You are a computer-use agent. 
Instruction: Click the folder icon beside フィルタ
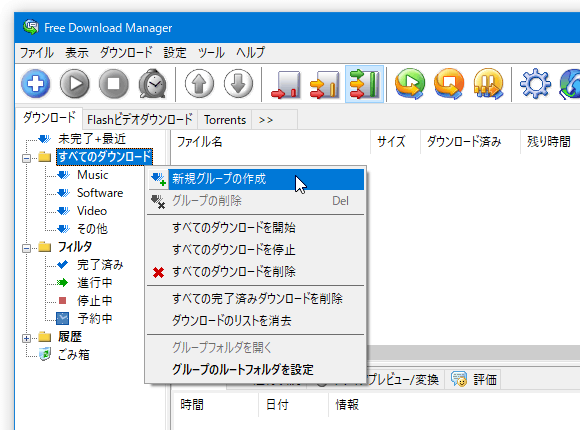tap(45, 246)
